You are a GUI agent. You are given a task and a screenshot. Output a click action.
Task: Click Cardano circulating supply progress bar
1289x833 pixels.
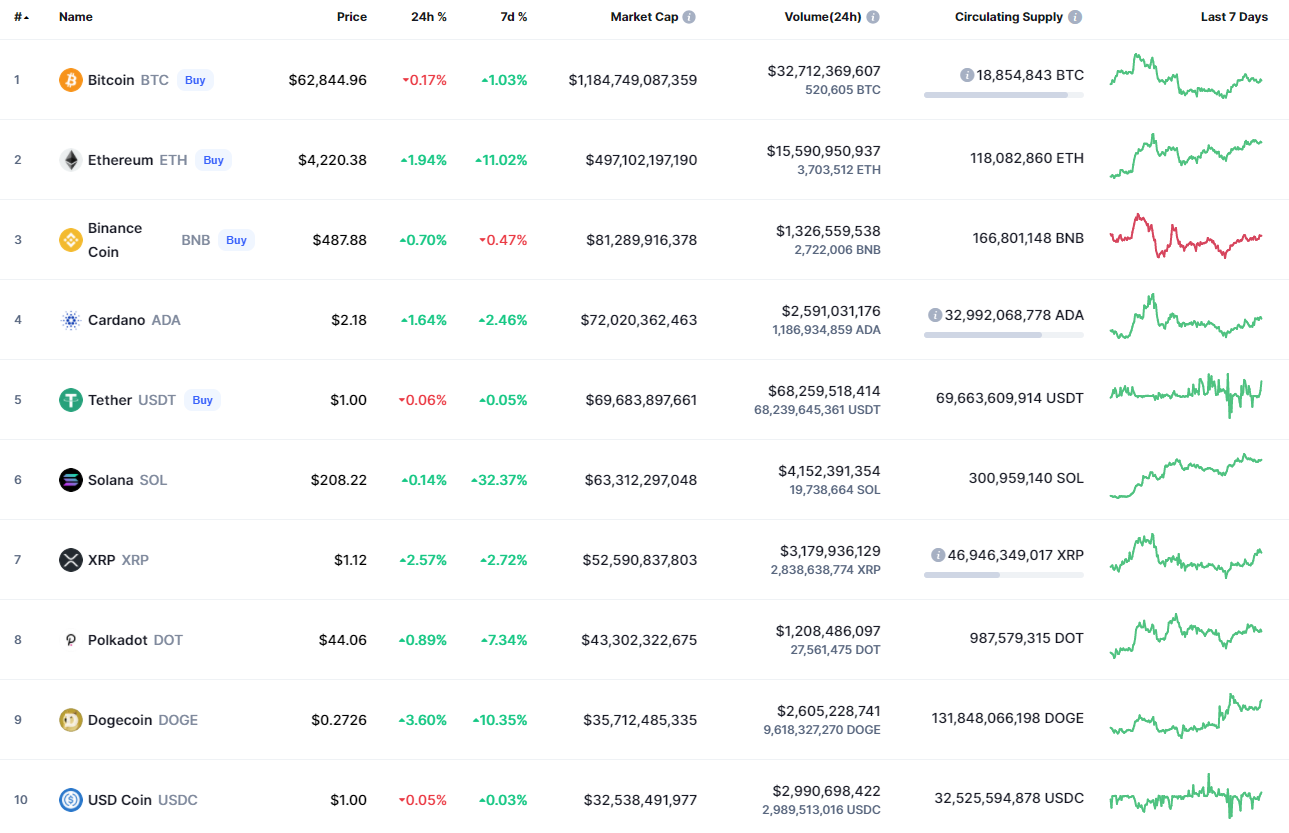click(x=1004, y=335)
